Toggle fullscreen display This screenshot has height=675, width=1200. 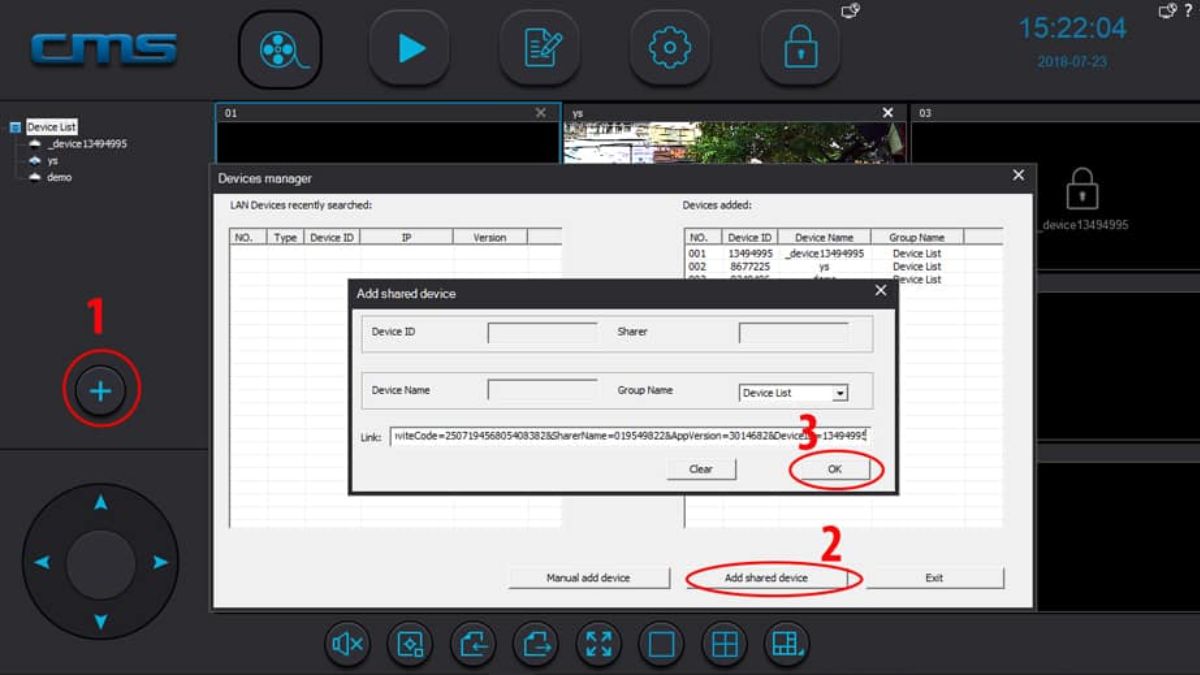599,645
